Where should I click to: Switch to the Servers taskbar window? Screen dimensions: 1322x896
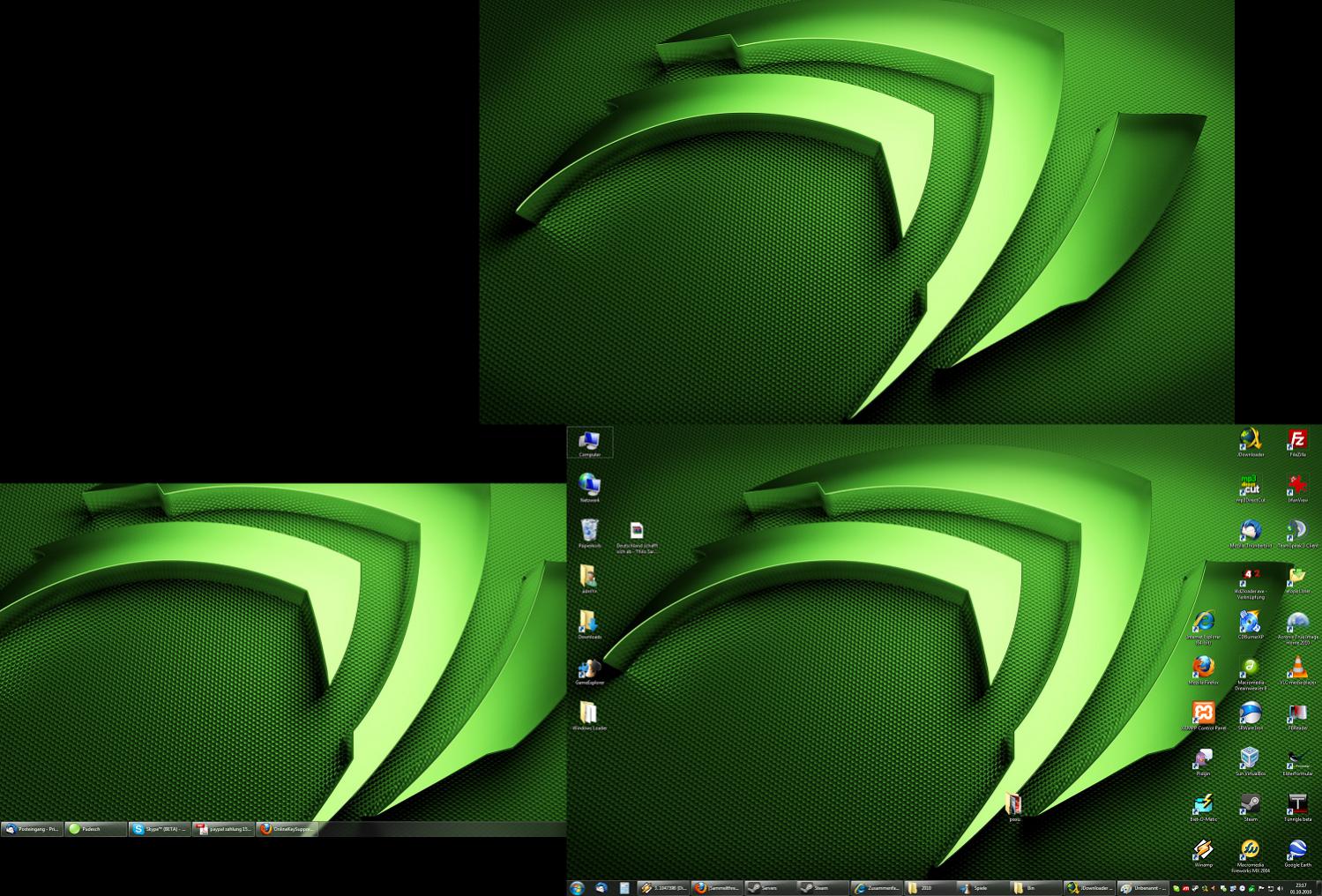pyautogui.click(x=769, y=887)
